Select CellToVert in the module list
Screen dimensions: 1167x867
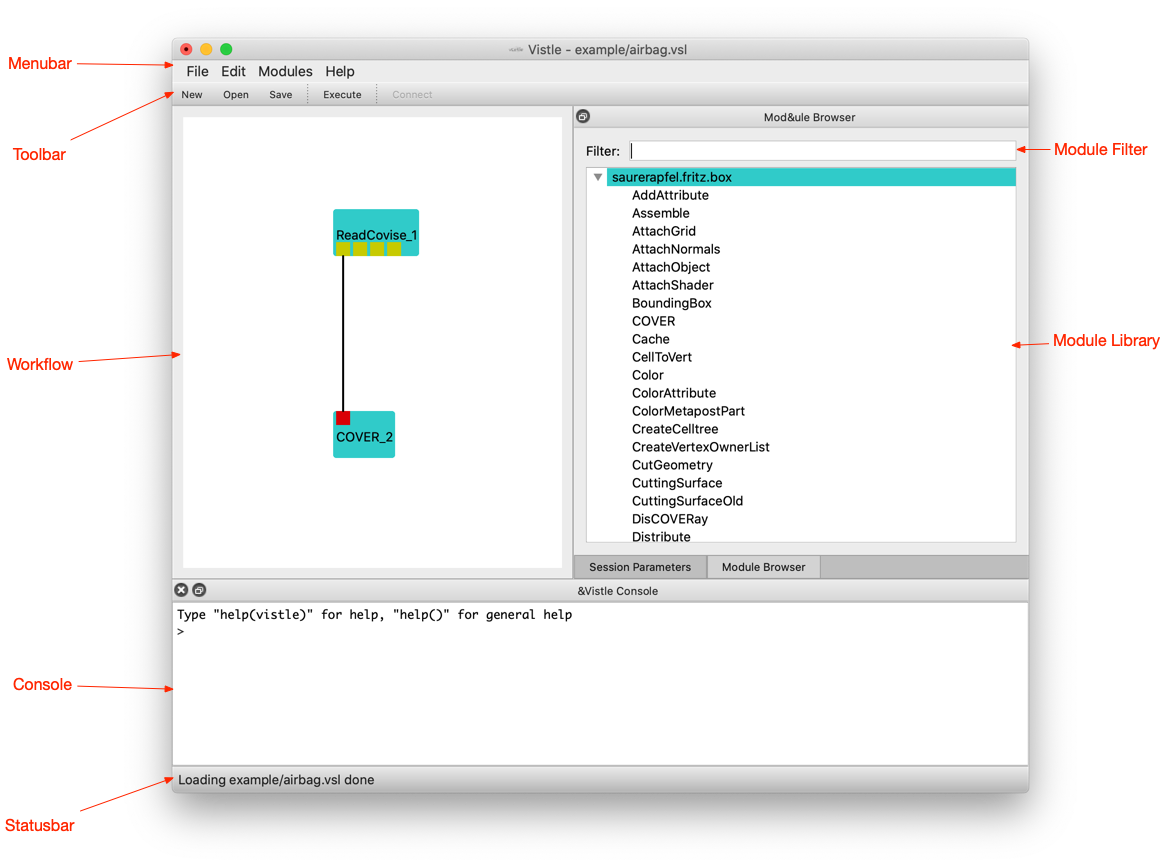pyautogui.click(x=662, y=356)
